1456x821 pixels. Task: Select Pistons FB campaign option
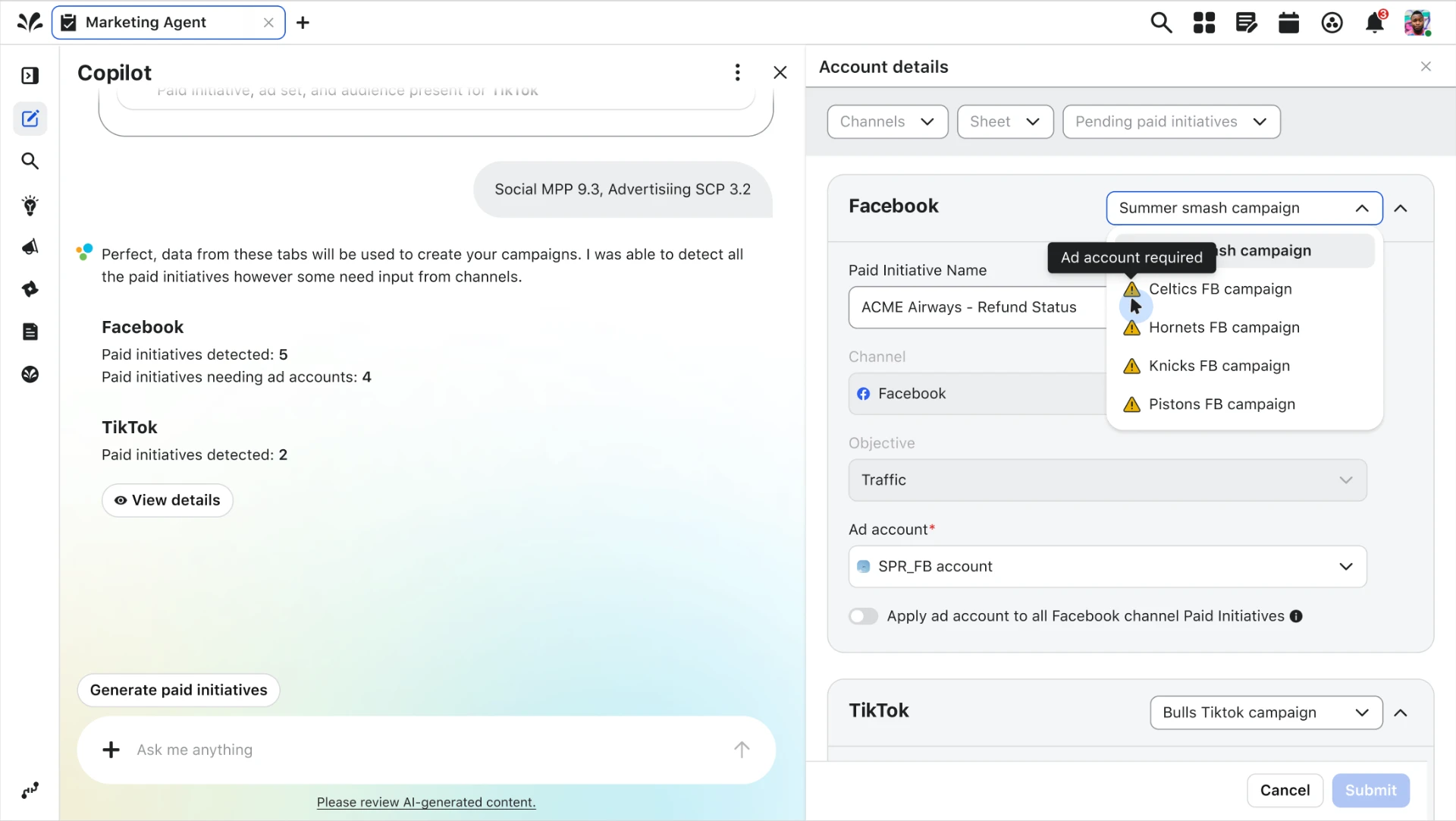point(1244,404)
